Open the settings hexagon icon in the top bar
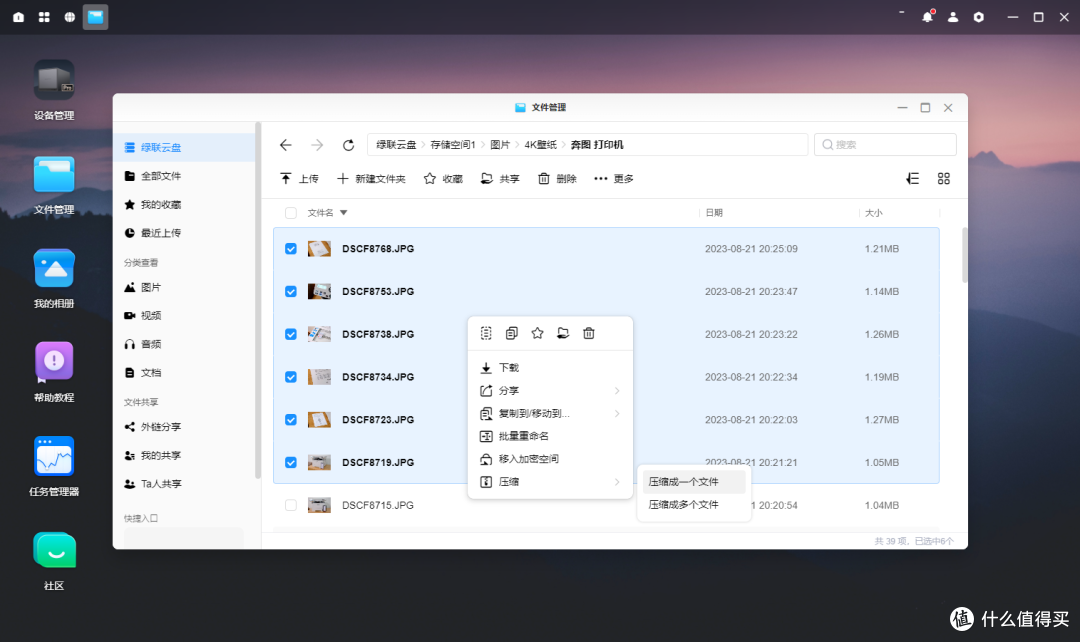Viewport: 1080px width, 642px height. click(979, 17)
